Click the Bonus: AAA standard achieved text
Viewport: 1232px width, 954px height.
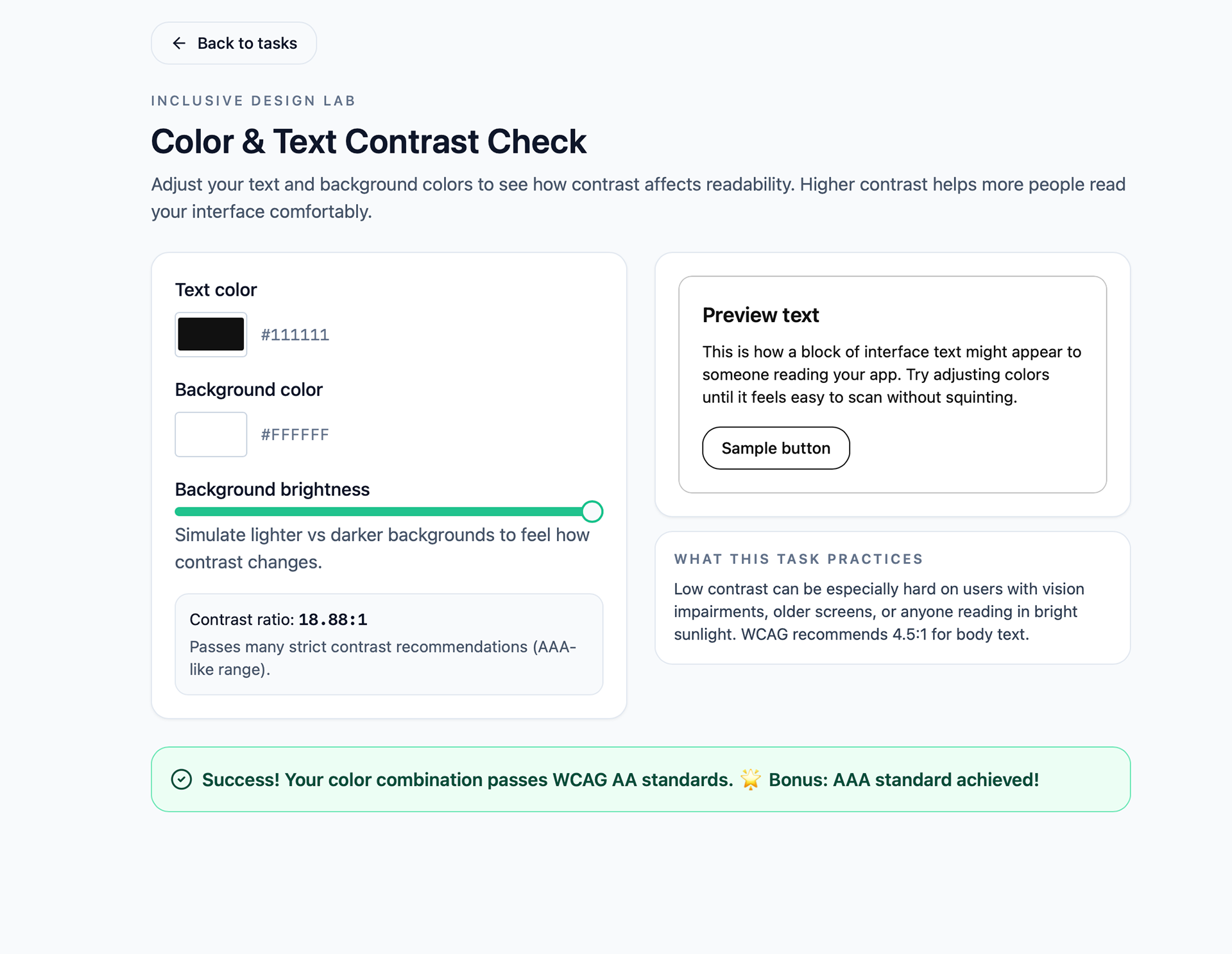[x=903, y=779]
